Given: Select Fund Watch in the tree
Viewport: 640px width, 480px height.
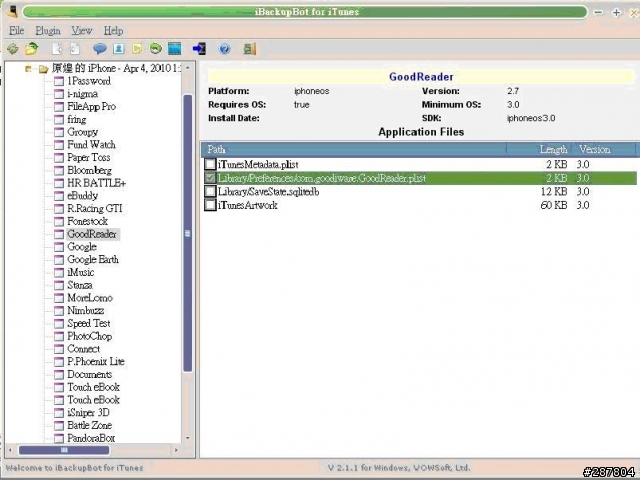Looking at the screenshot, I should (x=91, y=144).
